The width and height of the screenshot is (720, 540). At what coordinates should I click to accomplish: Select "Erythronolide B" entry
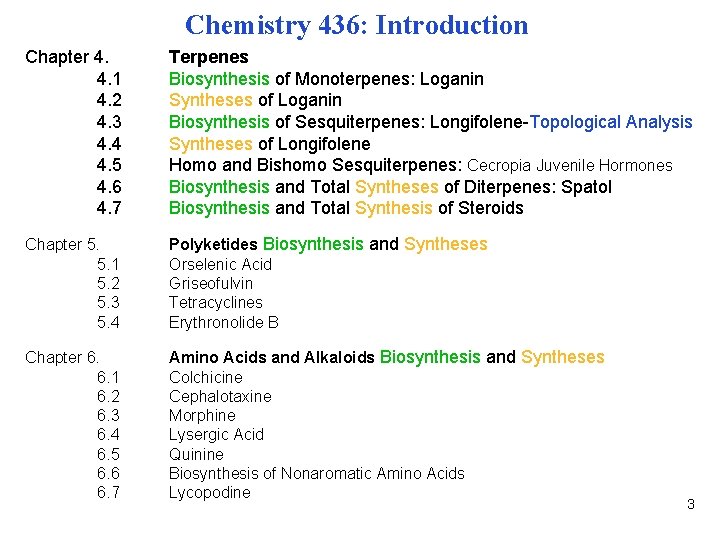pyautogui.click(x=224, y=322)
